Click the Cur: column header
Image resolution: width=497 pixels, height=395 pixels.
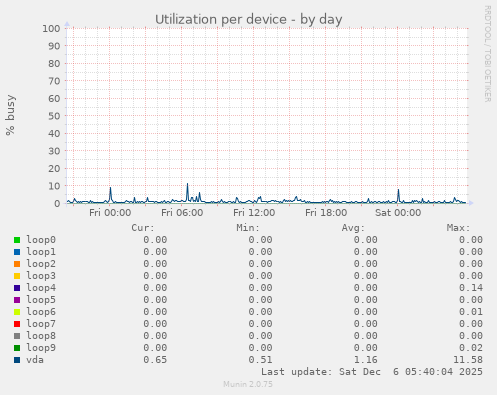tap(143, 228)
